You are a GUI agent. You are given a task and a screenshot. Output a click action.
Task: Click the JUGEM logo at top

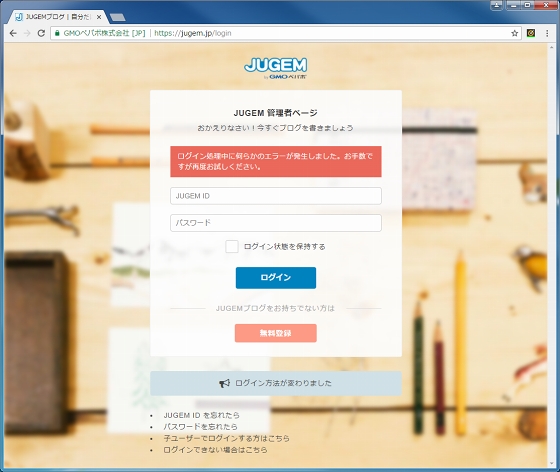(275, 68)
